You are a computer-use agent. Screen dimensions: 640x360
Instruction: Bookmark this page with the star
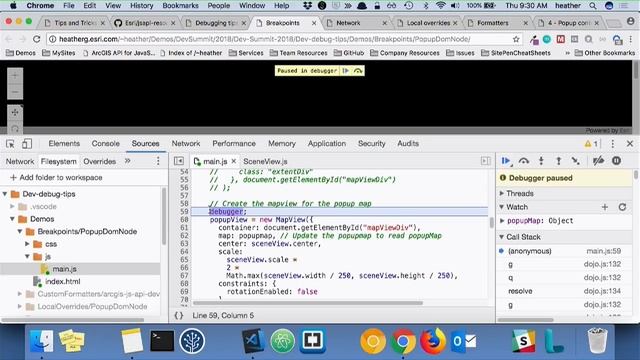coord(516,39)
